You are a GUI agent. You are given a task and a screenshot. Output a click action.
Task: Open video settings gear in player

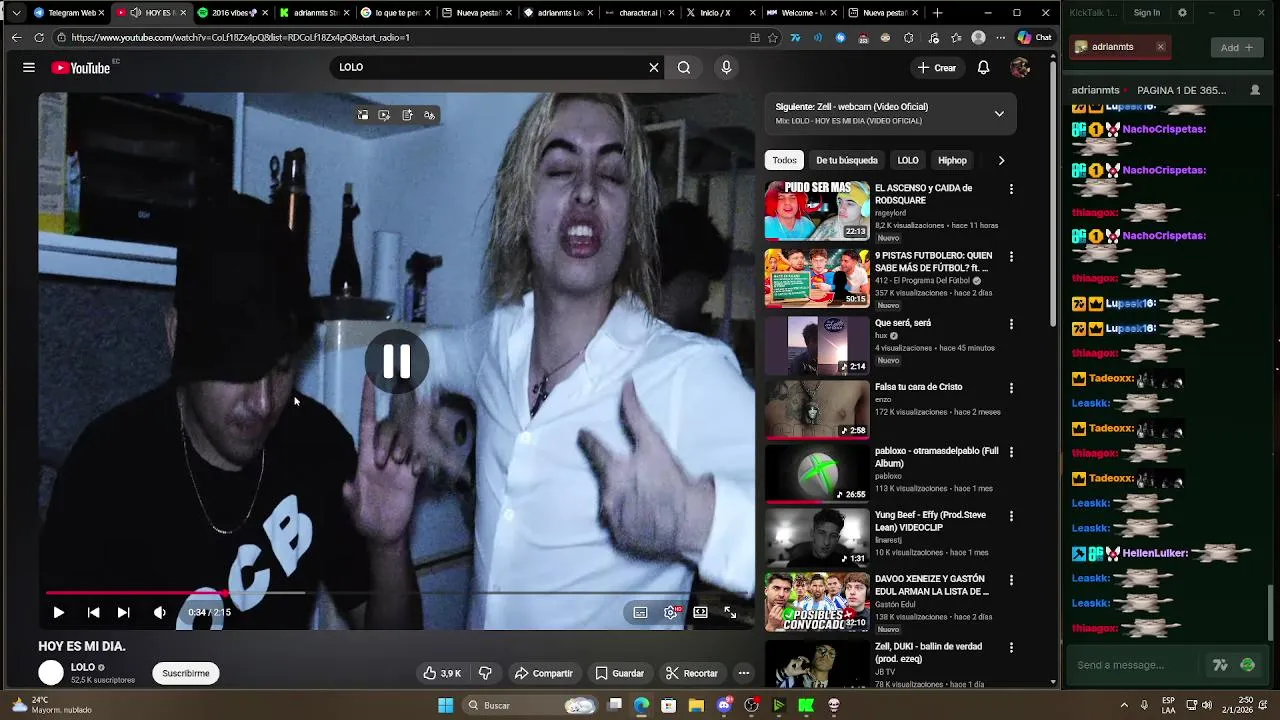671,612
